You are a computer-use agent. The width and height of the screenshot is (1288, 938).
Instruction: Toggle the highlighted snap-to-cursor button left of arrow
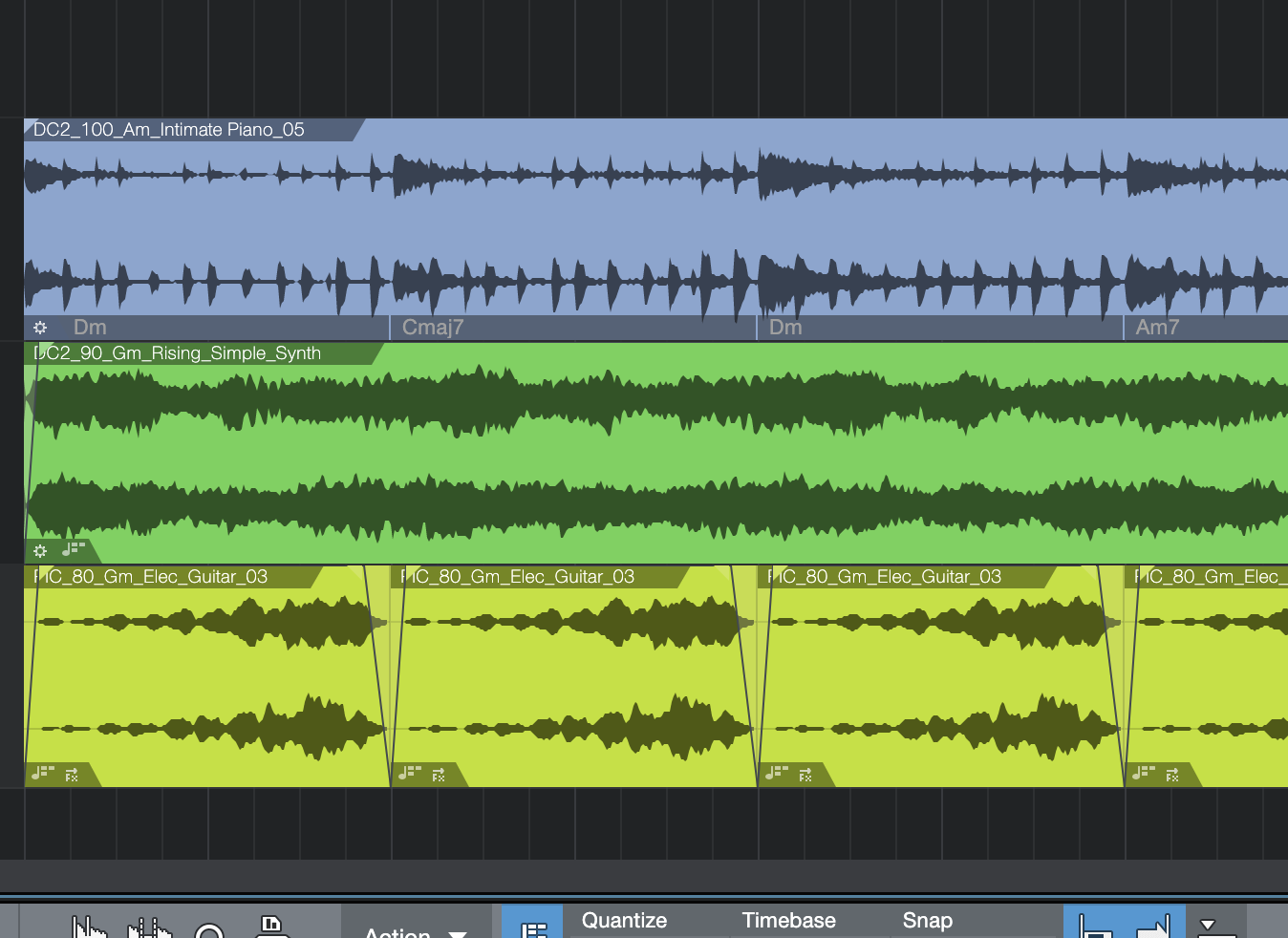click(x=1094, y=926)
